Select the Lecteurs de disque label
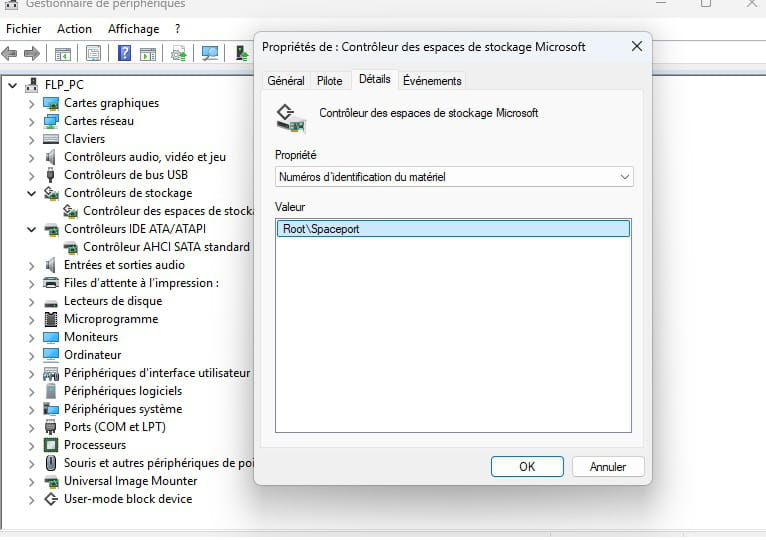The image size is (766, 540). click(x=113, y=302)
